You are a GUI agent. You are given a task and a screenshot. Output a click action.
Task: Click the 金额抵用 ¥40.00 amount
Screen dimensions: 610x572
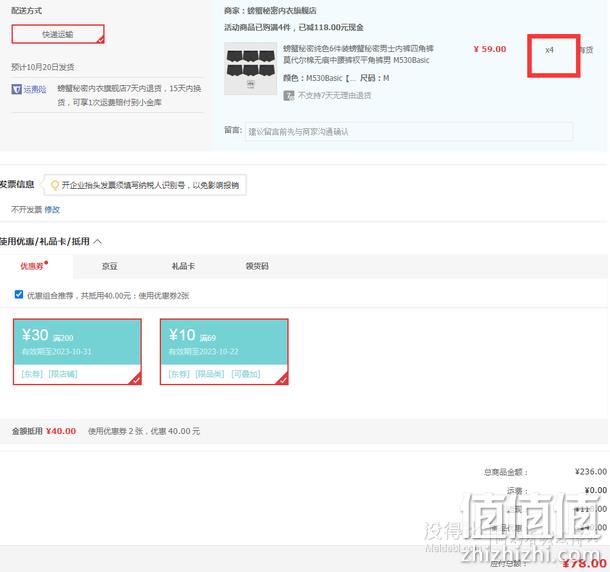(x=61, y=431)
